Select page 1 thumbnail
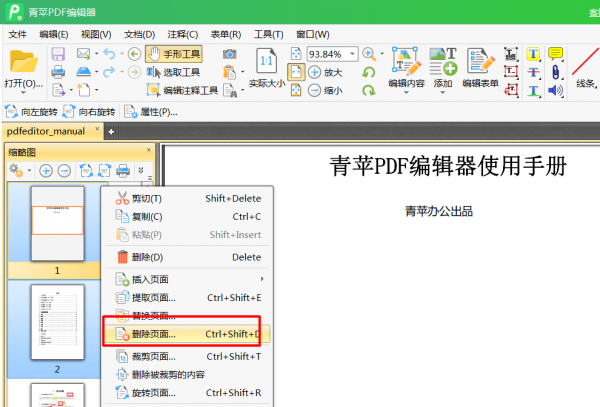Screen dimensions: 600x407 [57, 223]
